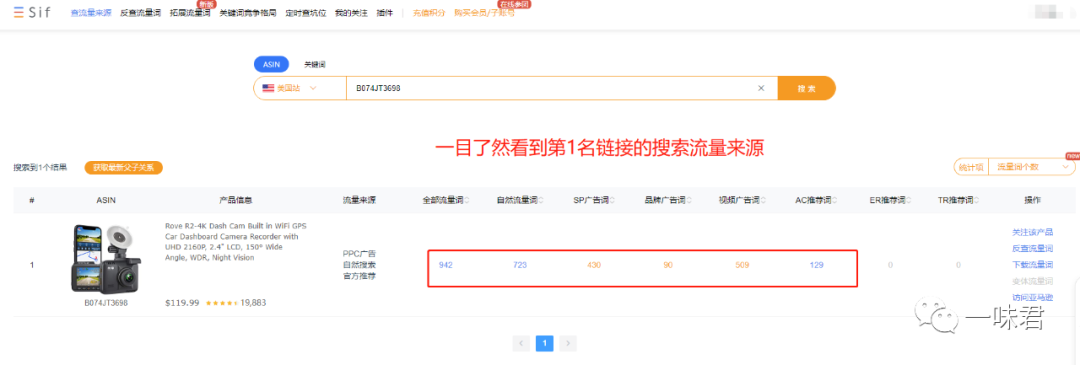Go to next page arrow
Viewport: 1080px width, 365px height.
pyautogui.click(x=568, y=343)
